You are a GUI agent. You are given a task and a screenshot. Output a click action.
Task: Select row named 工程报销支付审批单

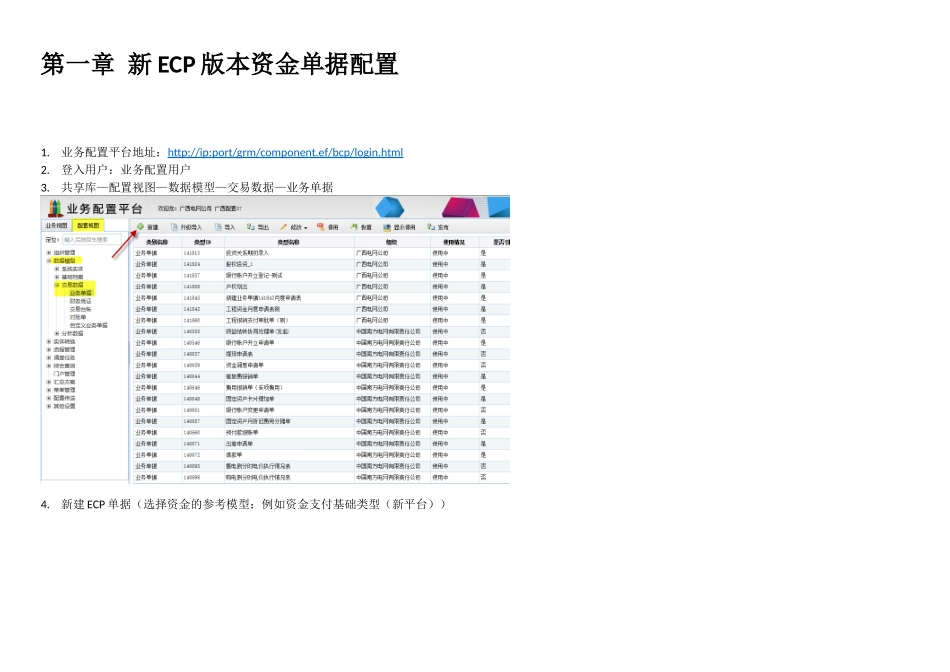321,321
